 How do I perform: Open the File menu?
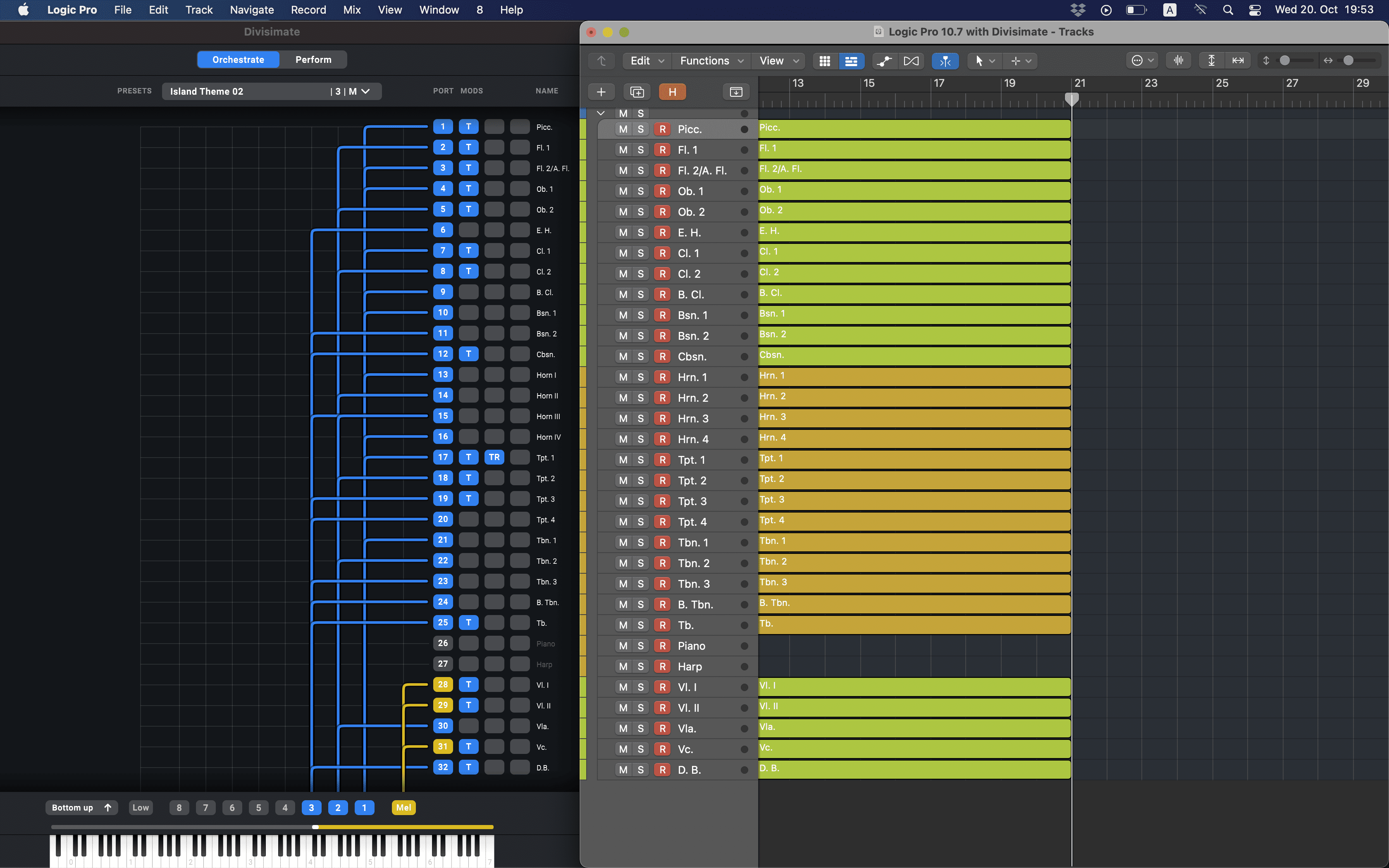pos(123,10)
